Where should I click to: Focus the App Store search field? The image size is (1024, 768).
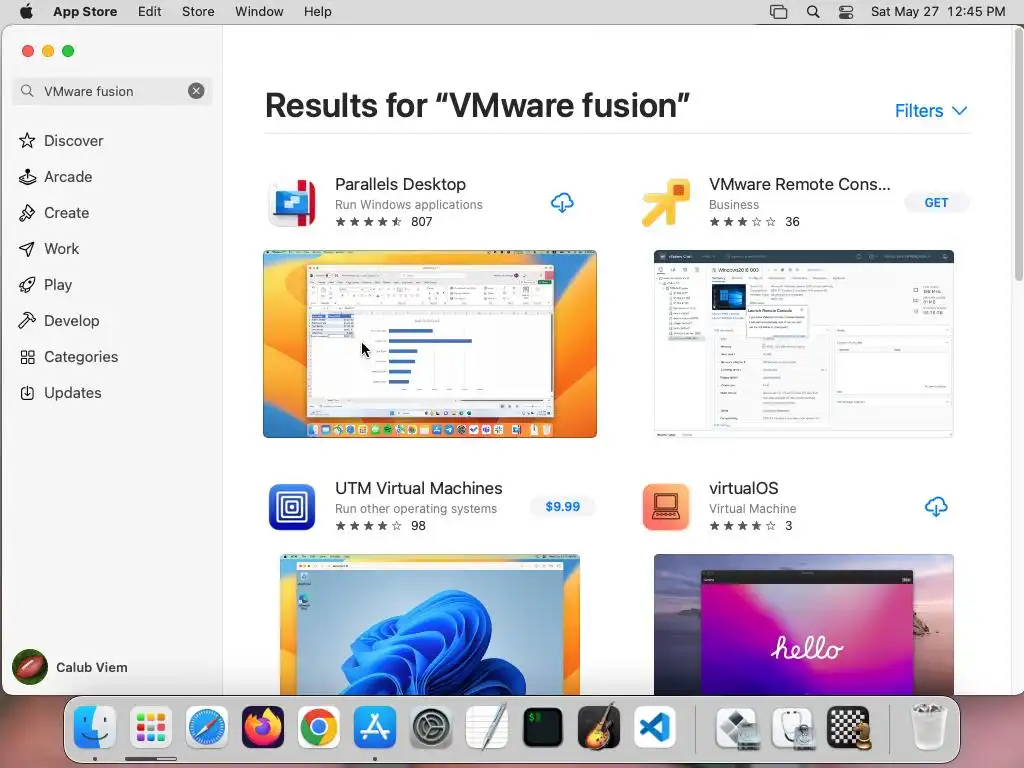click(x=111, y=91)
